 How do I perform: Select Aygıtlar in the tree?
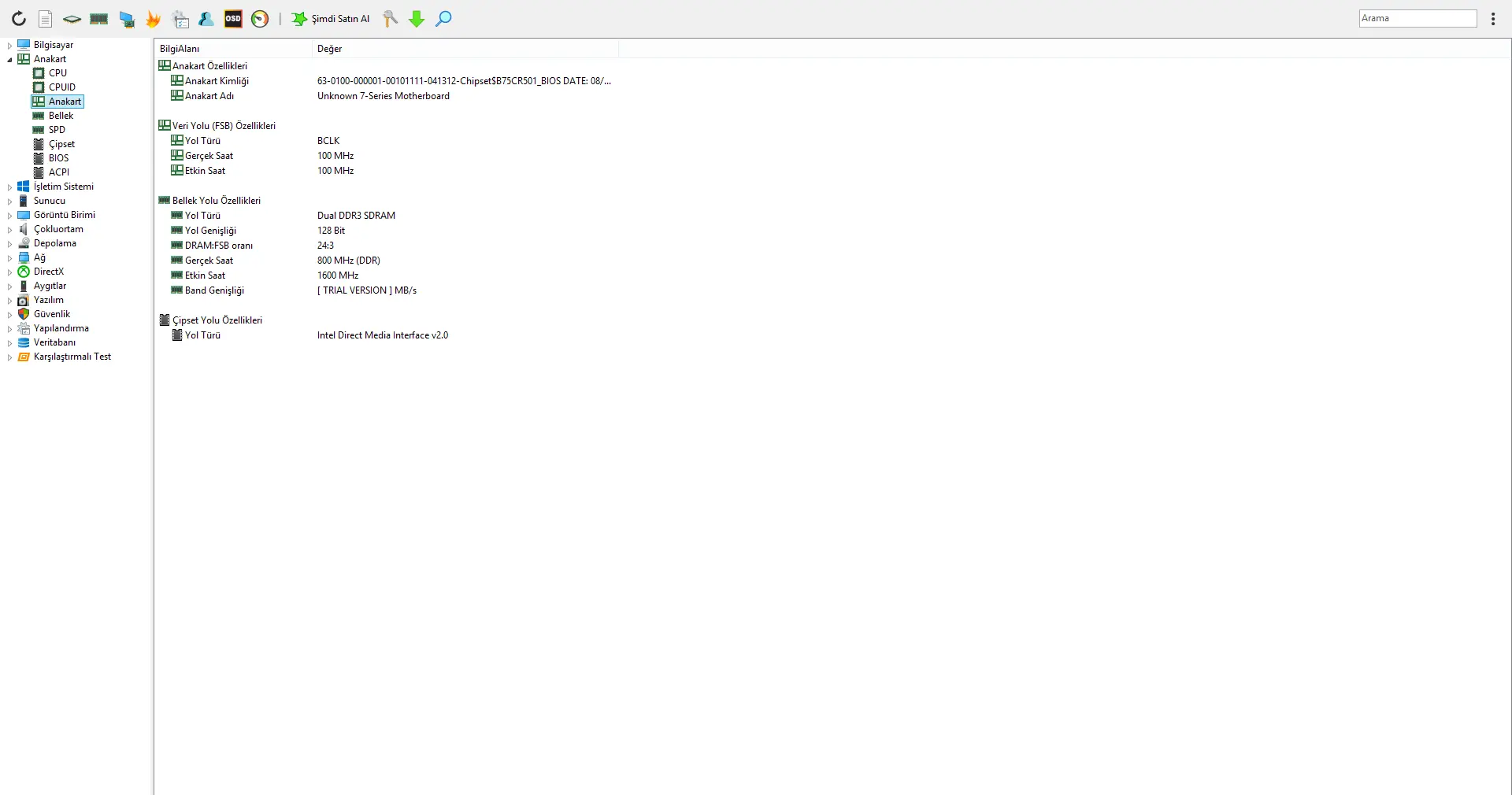pyautogui.click(x=50, y=286)
